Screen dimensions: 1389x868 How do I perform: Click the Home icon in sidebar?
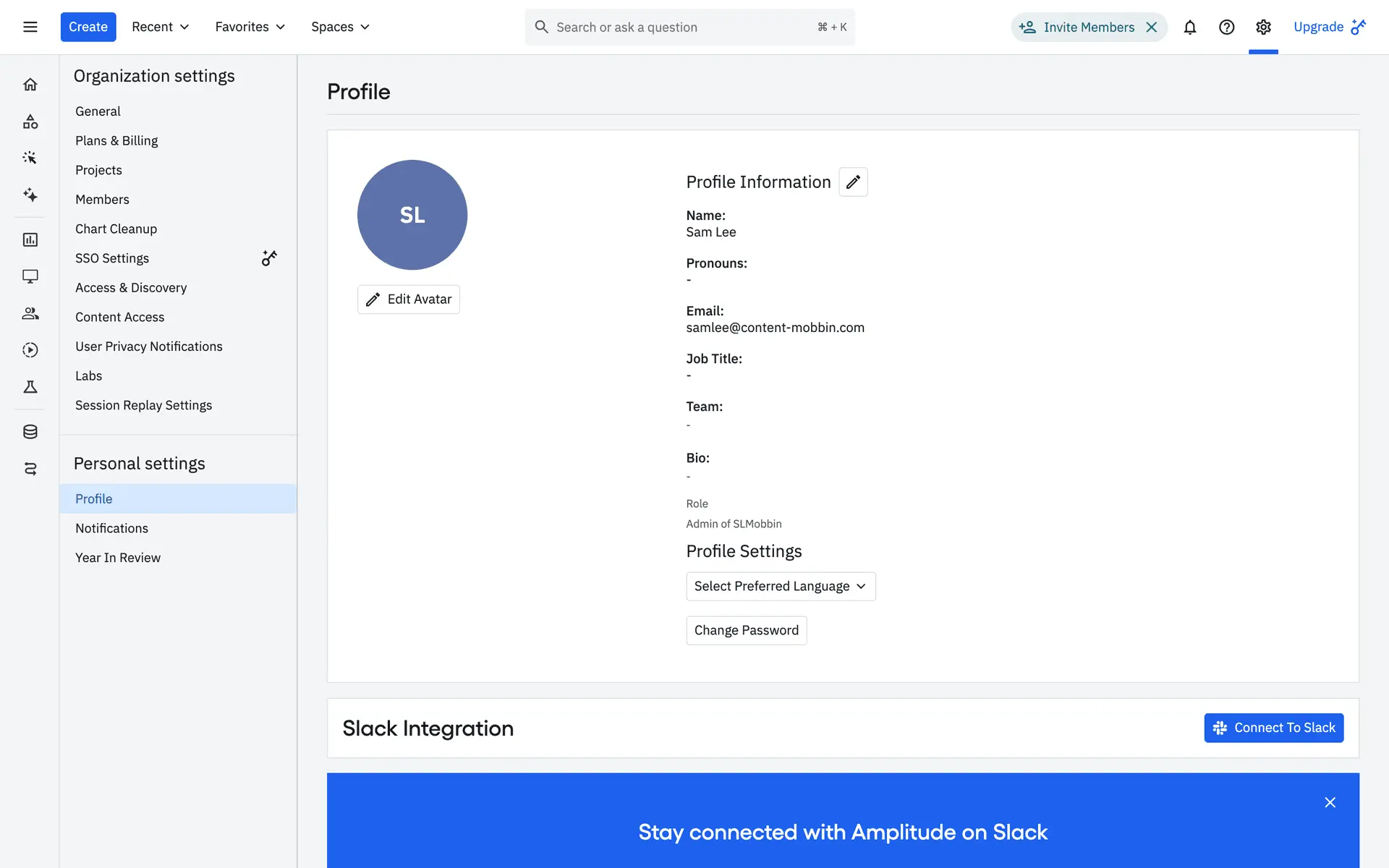(x=30, y=85)
